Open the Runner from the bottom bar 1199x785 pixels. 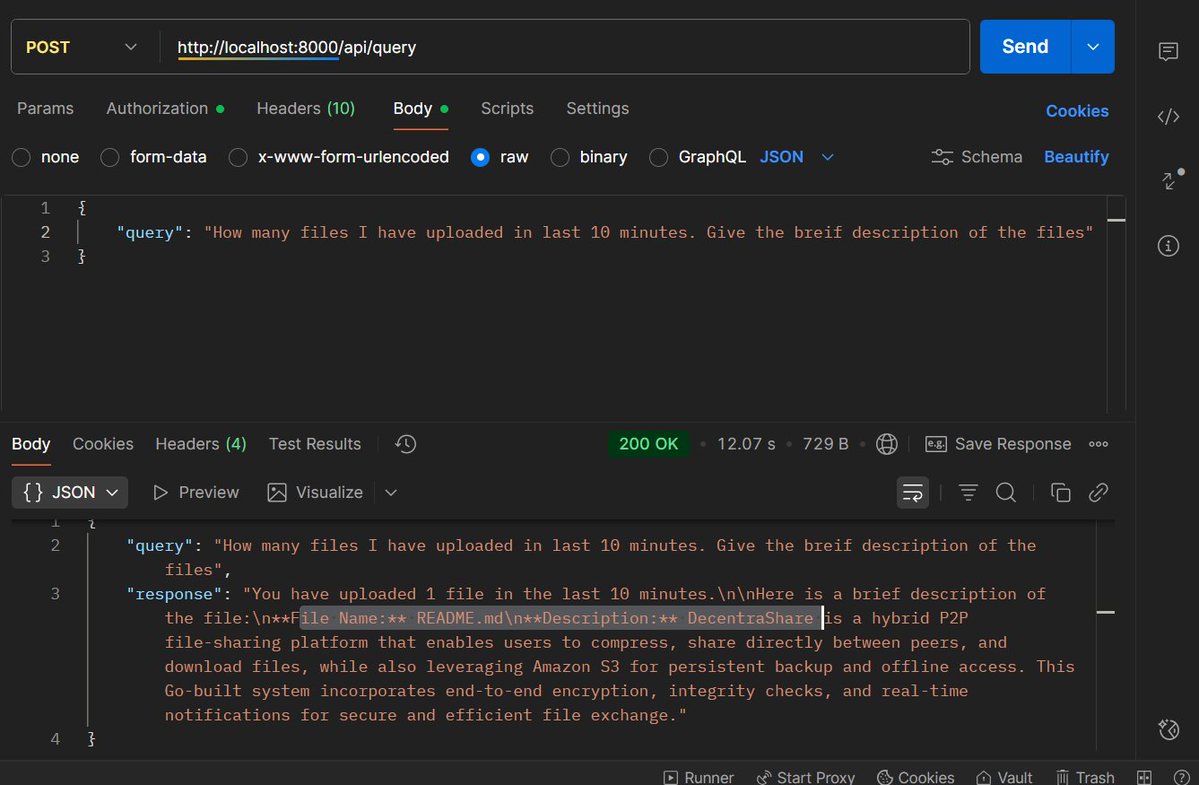point(698,777)
